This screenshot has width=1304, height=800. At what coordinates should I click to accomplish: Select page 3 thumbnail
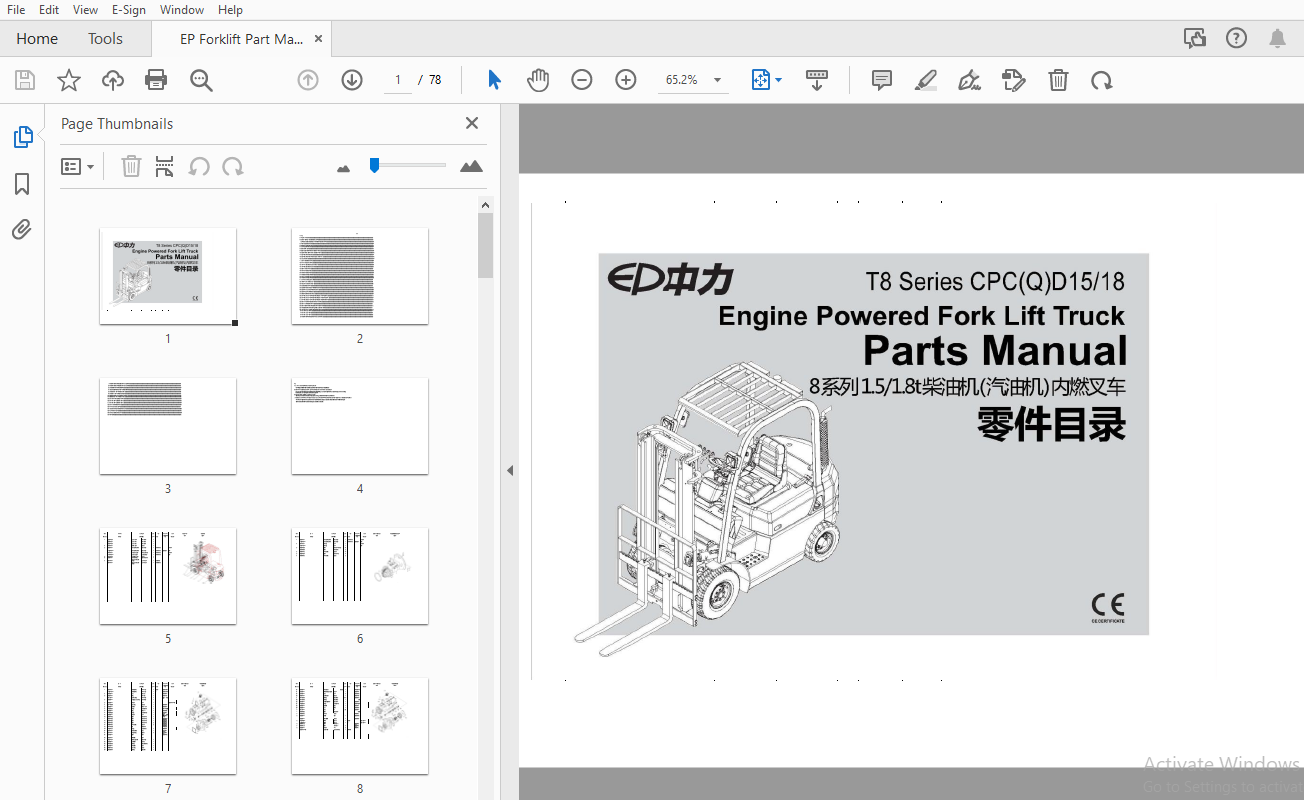(168, 426)
